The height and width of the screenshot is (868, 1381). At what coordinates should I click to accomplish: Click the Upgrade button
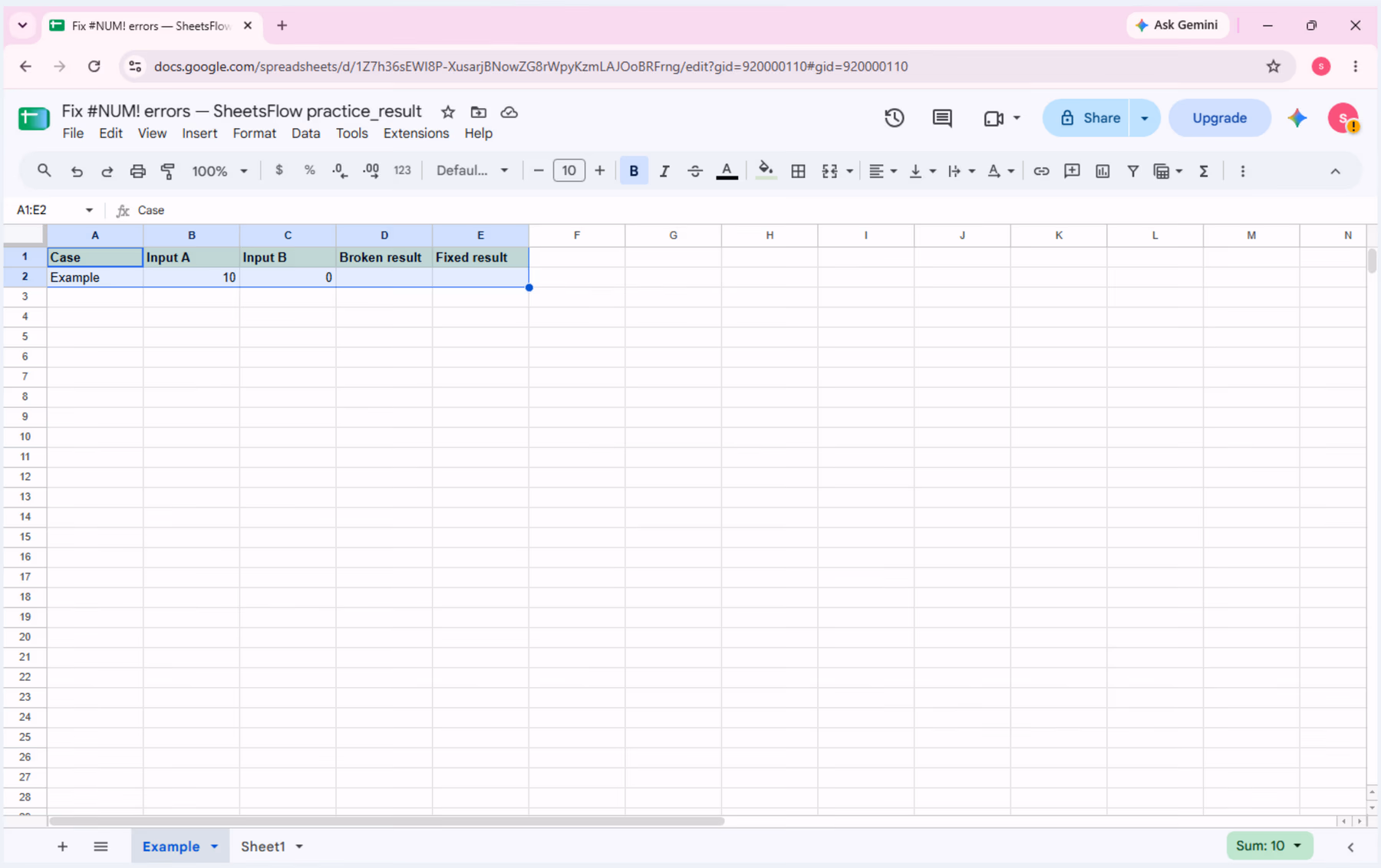pos(1219,118)
